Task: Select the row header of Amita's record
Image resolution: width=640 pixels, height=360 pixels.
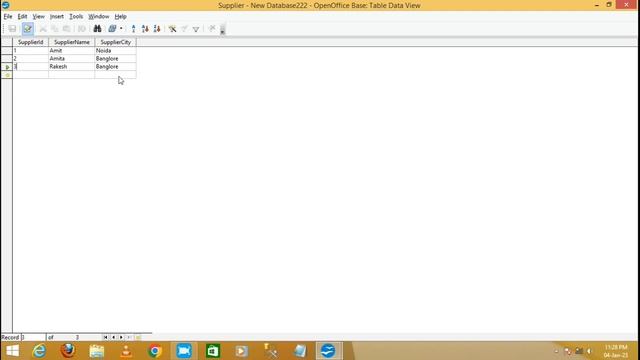Action: point(7,58)
